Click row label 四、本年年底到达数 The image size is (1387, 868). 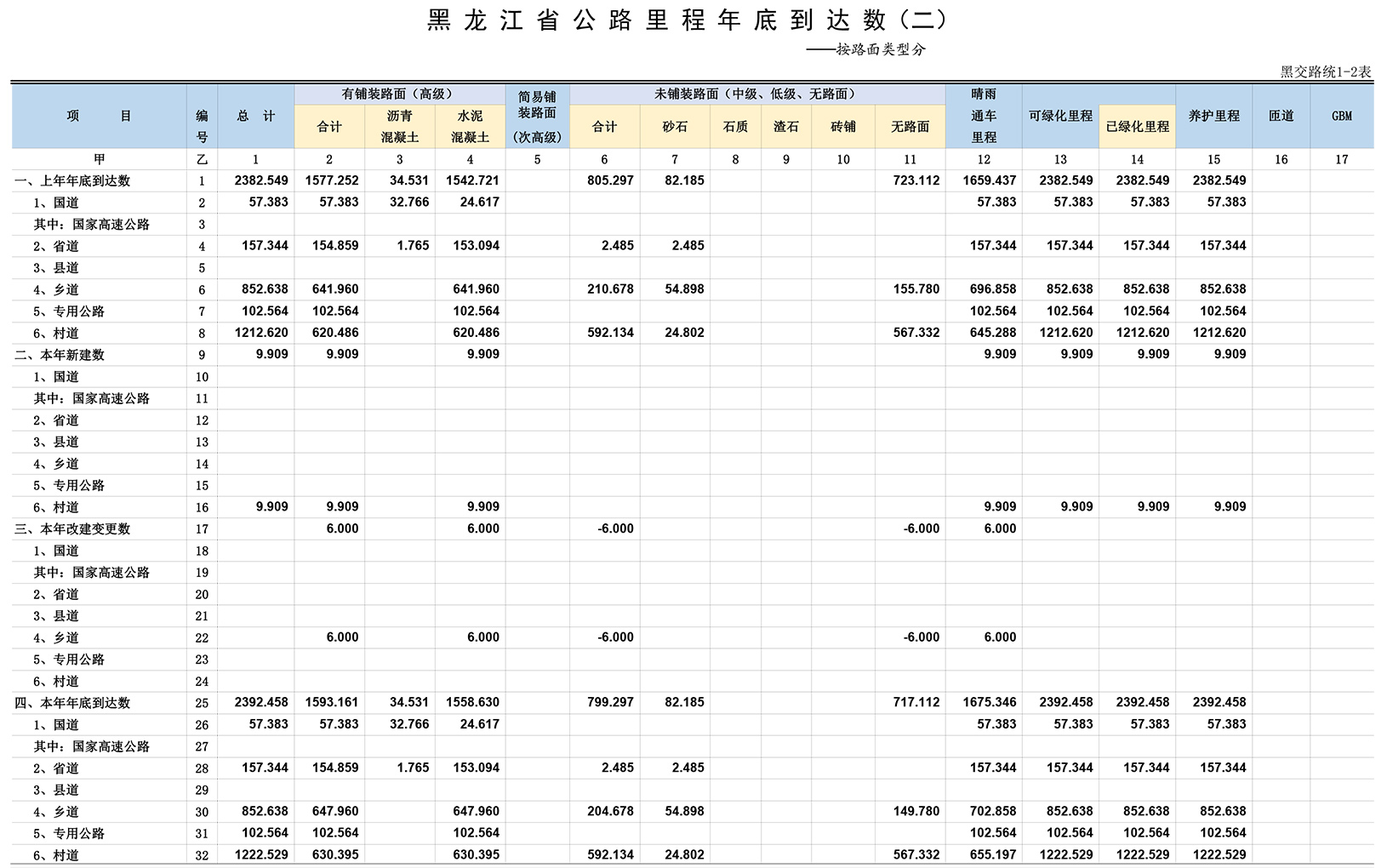click(73, 703)
